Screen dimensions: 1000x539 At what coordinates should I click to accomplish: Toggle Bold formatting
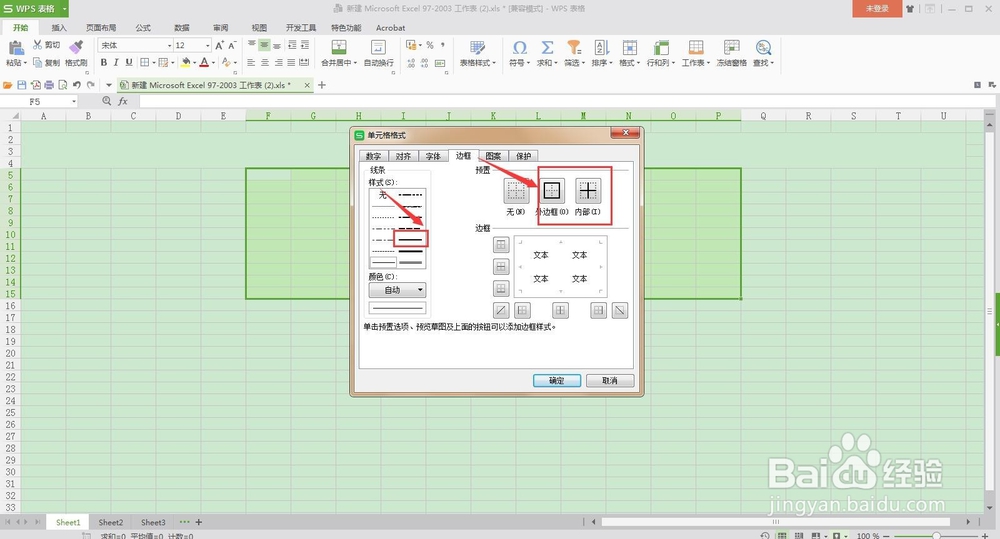point(103,63)
